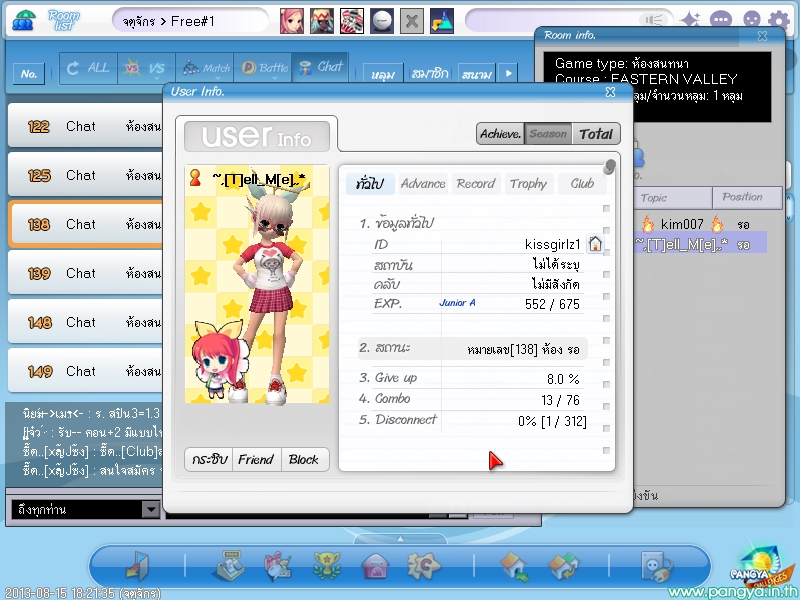
Task: Close the User Info window
Action: pos(610,92)
